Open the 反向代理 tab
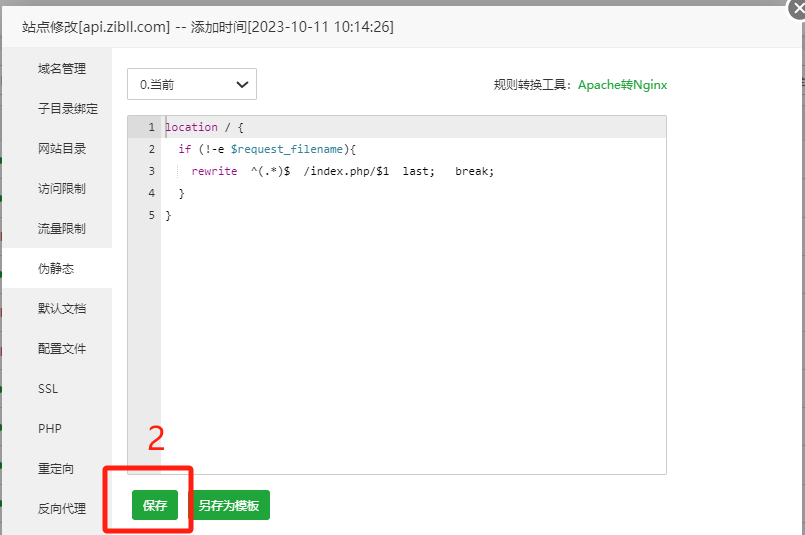Viewport: 805px width, 535px height. pos(61,509)
